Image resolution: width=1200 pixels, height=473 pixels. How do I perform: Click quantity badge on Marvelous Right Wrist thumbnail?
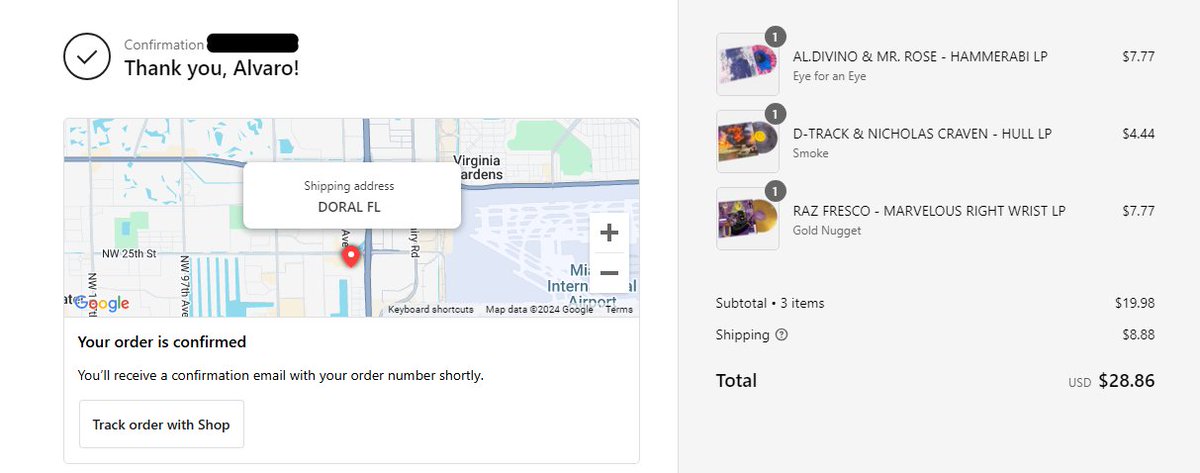pos(775,190)
